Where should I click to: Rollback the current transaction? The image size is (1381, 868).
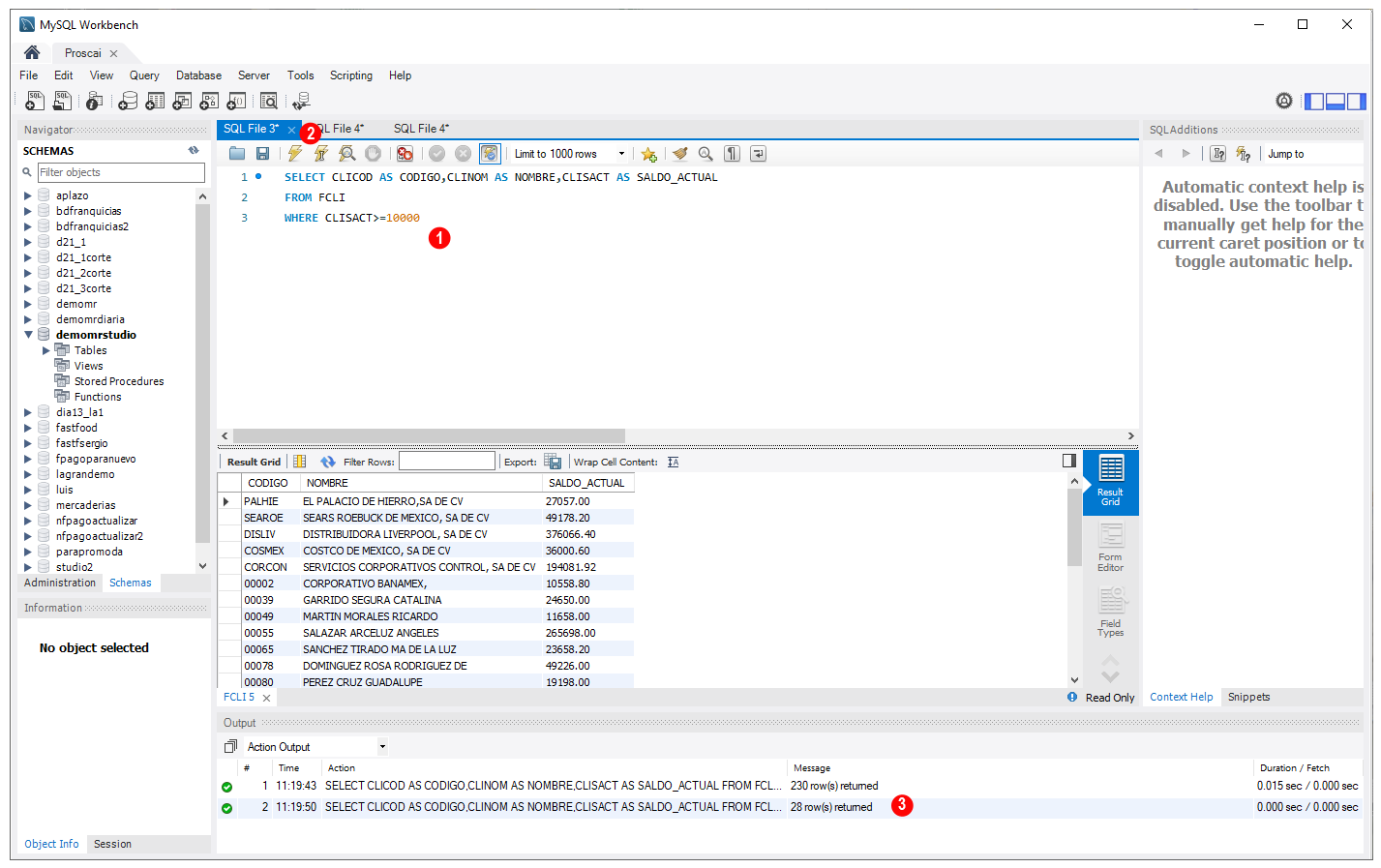coord(464,153)
